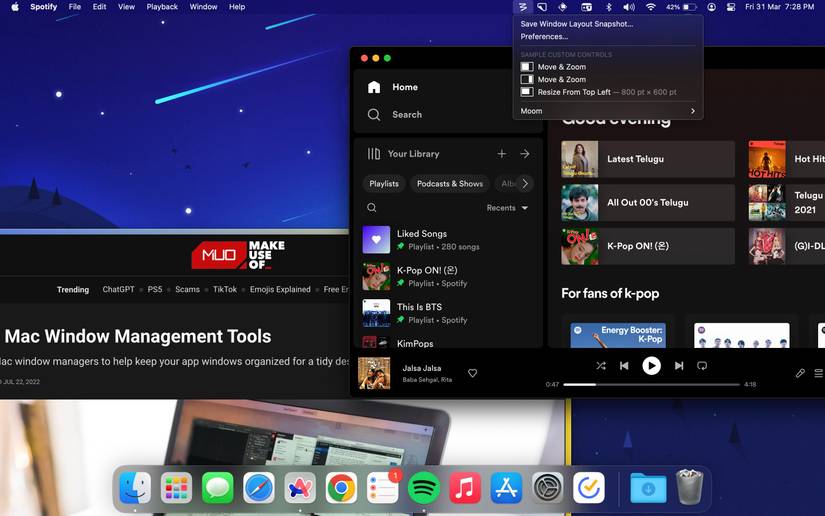Expand the Moom submenu
Screen dimensions: 825x516
point(608,111)
